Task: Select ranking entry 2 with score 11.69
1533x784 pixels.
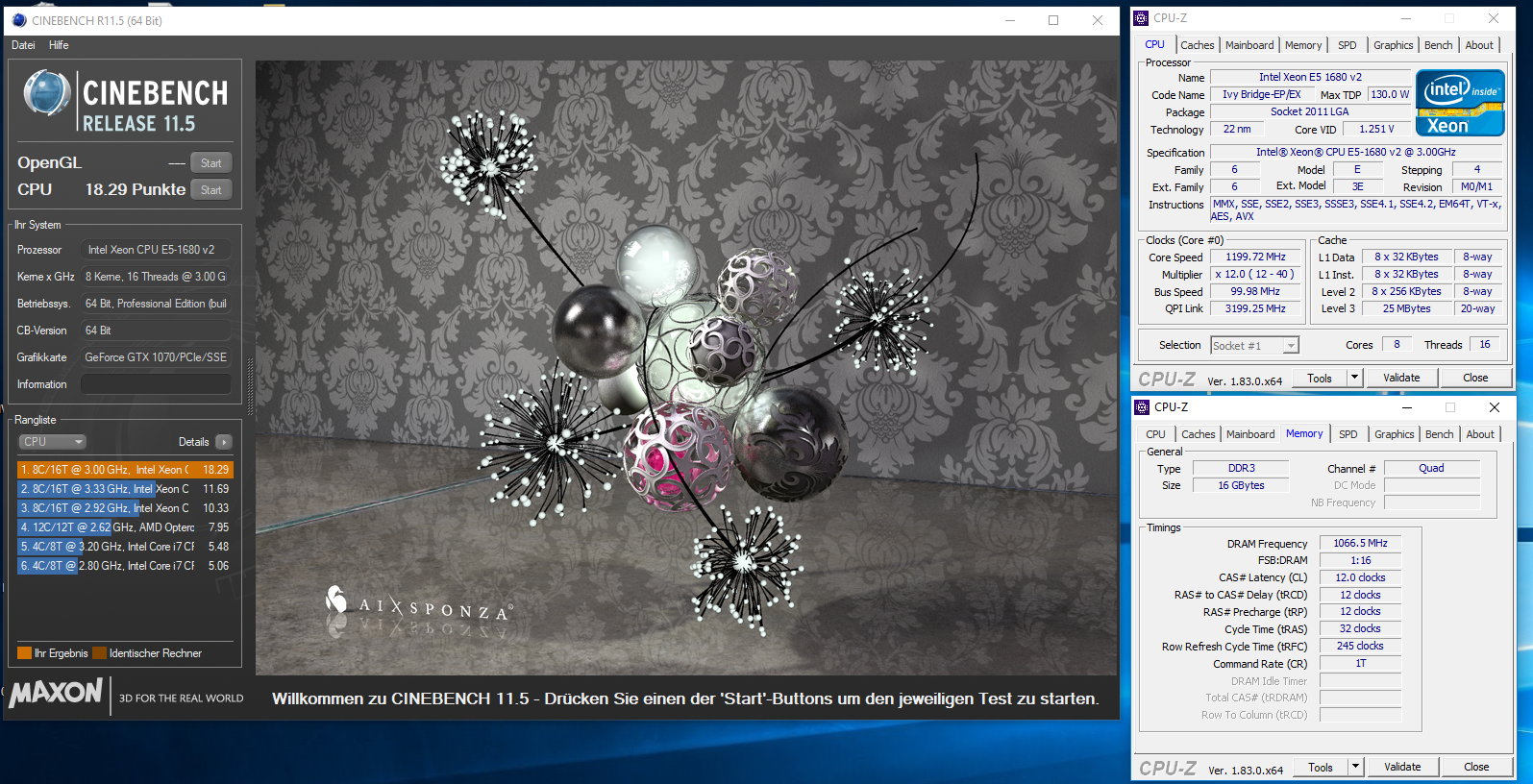Action: [125, 489]
